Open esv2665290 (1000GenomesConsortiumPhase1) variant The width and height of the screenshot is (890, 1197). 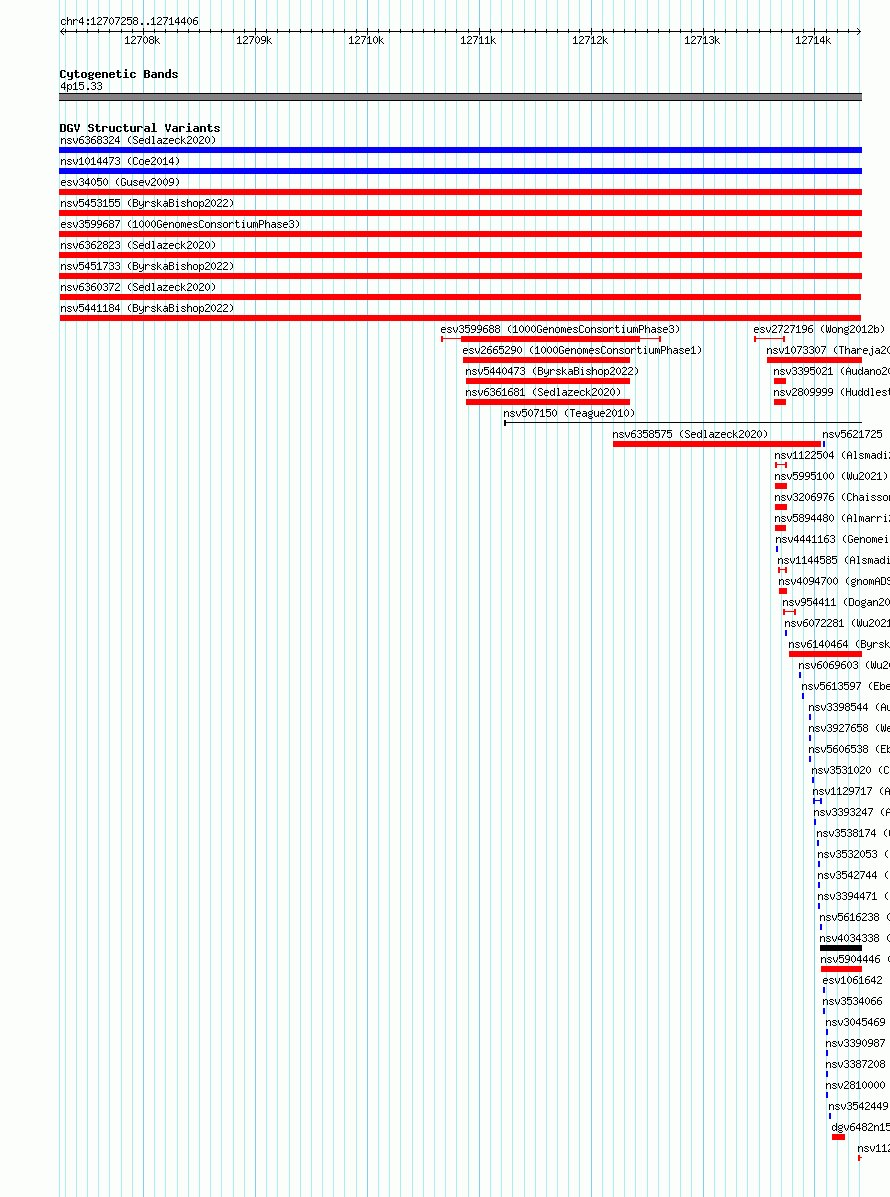click(582, 350)
